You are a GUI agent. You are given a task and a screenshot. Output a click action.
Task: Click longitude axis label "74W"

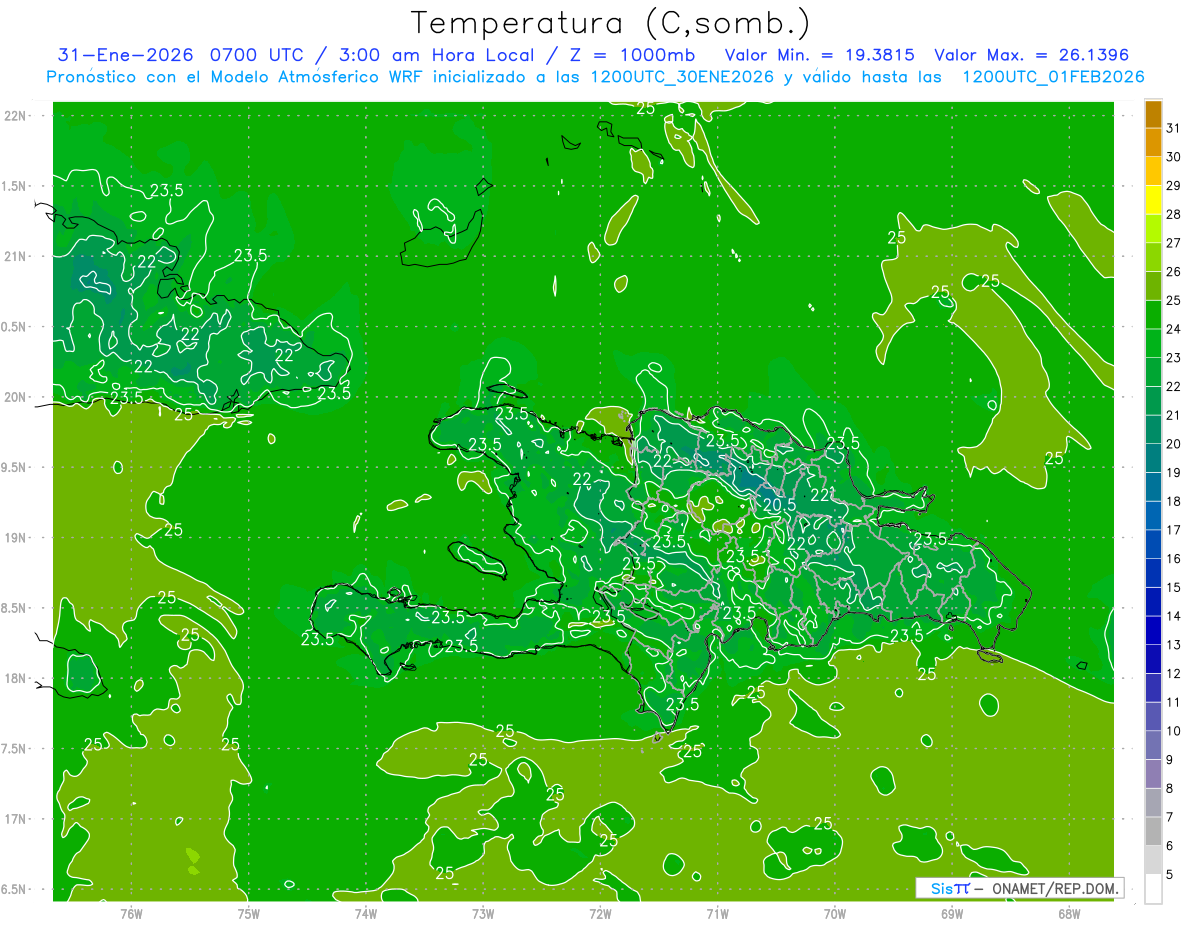[x=366, y=913]
